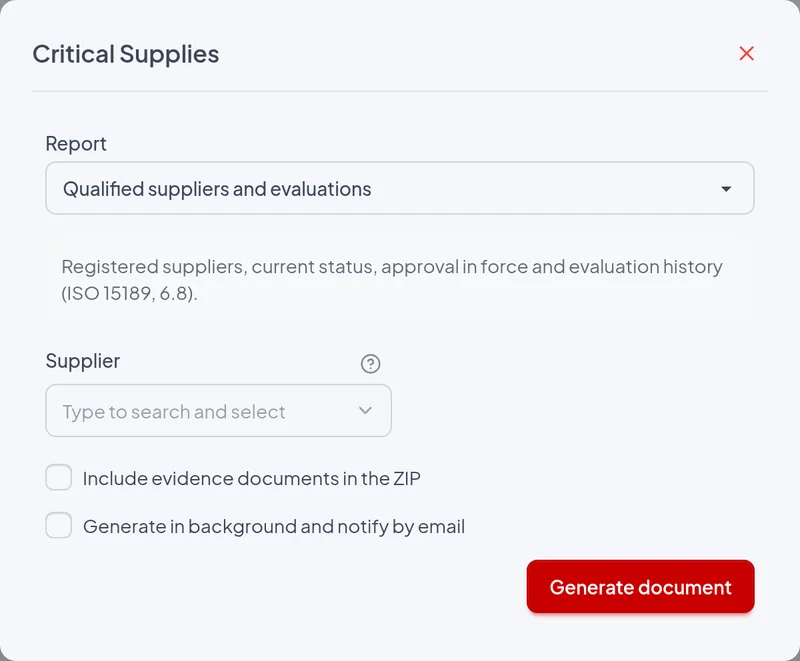Close the Critical Supplies dialog
800x661 pixels.
tap(746, 54)
